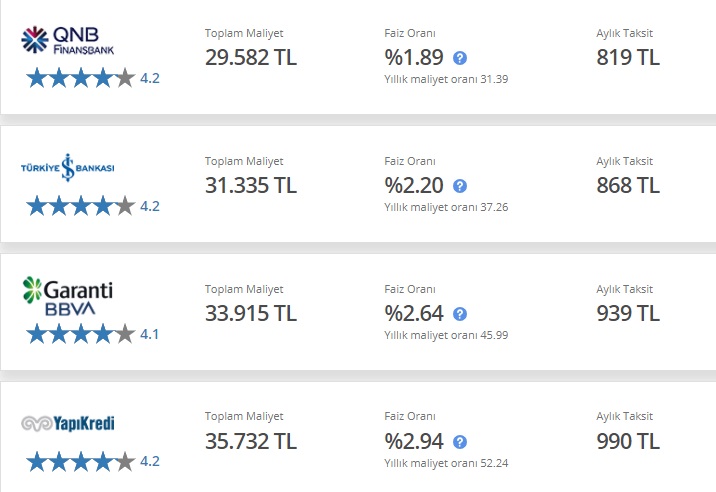Click Garanti BBVA's 4.1 star rating
The width and height of the screenshot is (716, 492).
point(93,334)
